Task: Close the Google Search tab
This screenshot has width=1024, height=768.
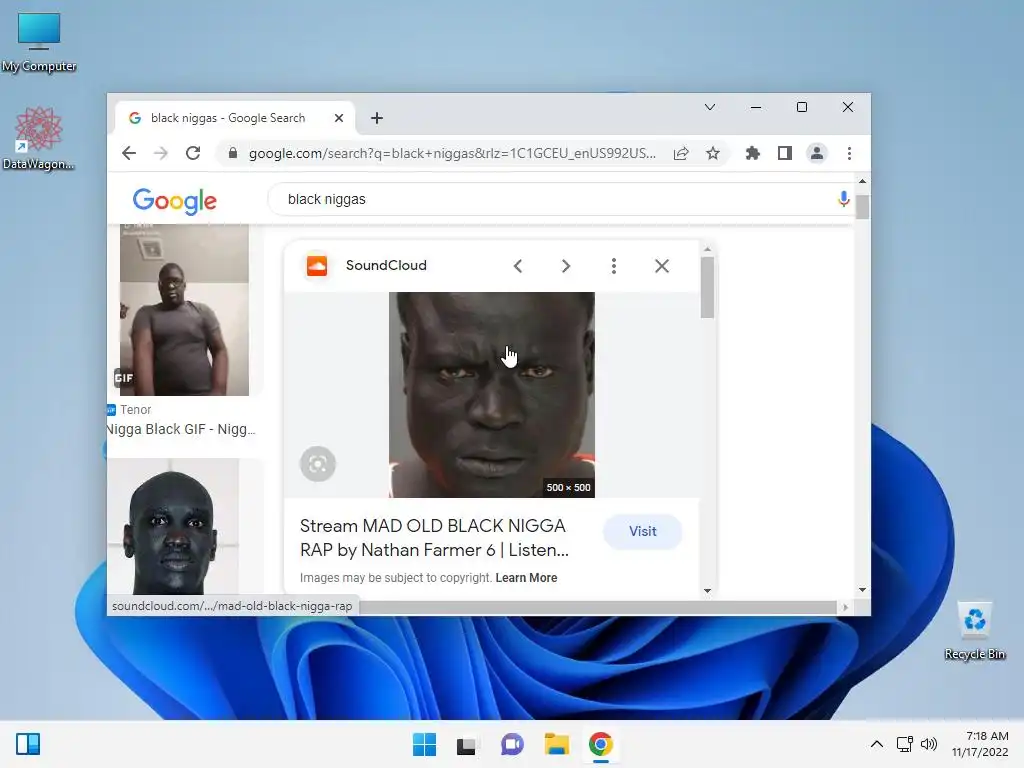Action: 338,118
